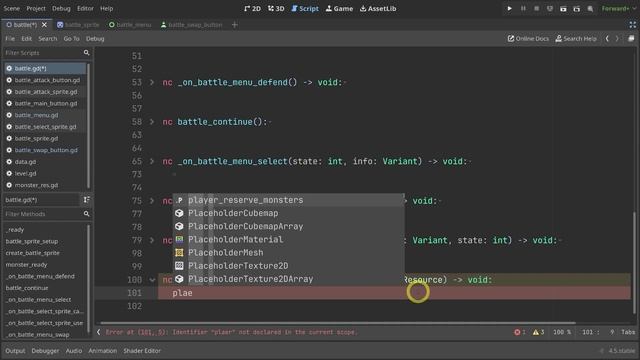Expand the fold arrow on line 75
Viewport: 640px width, 360px height.
point(152,201)
